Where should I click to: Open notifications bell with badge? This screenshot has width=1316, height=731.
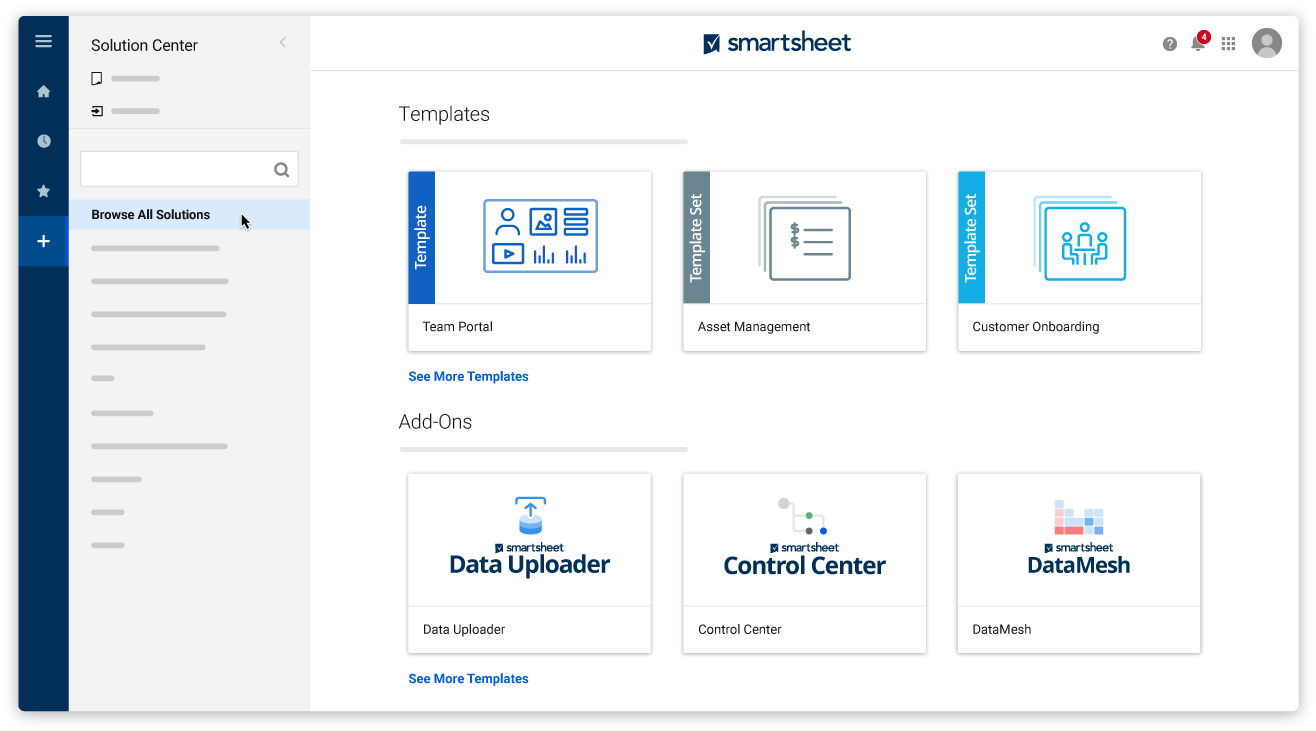click(x=1198, y=43)
